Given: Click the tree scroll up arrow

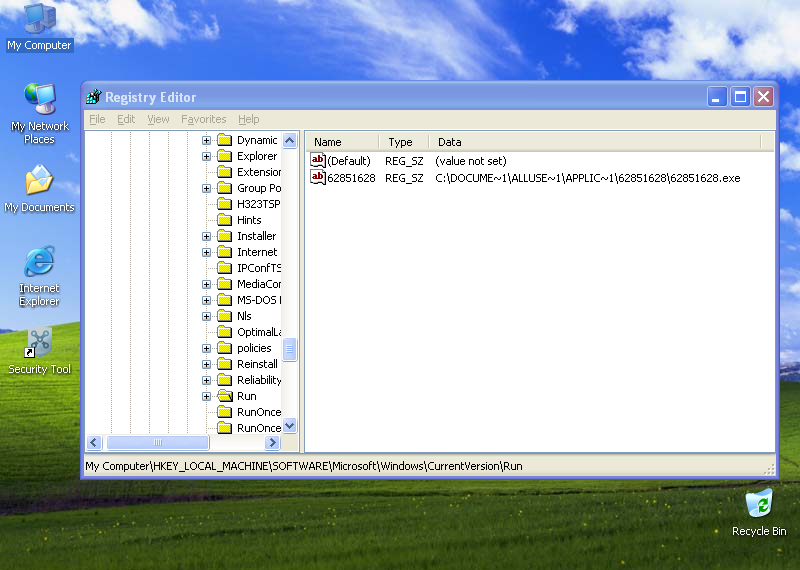Looking at the screenshot, I should [x=289, y=140].
